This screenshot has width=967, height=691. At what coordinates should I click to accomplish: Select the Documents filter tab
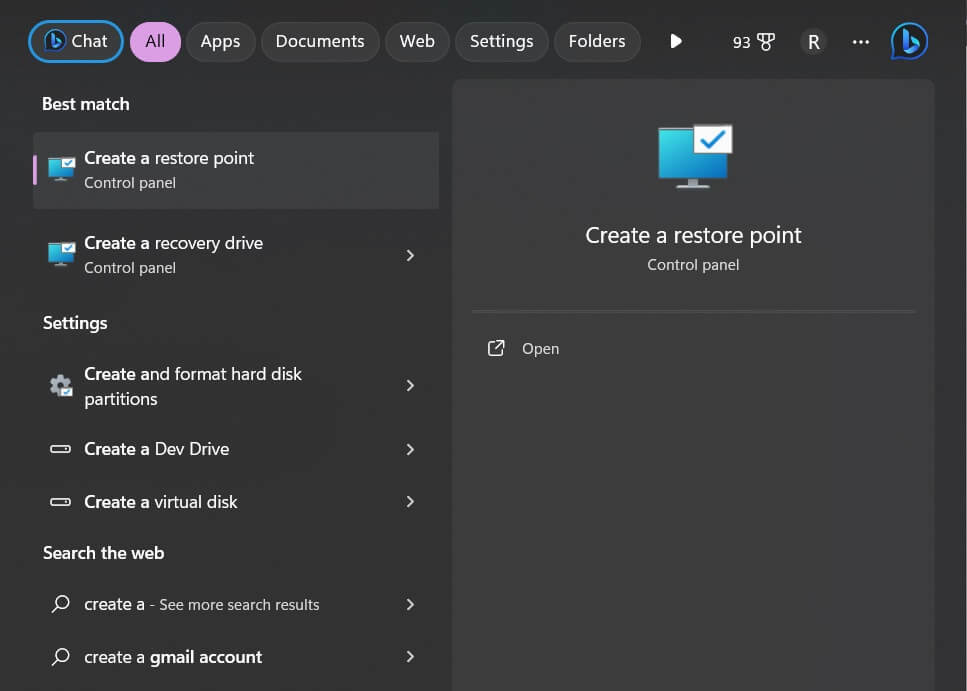tap(320, 42)
